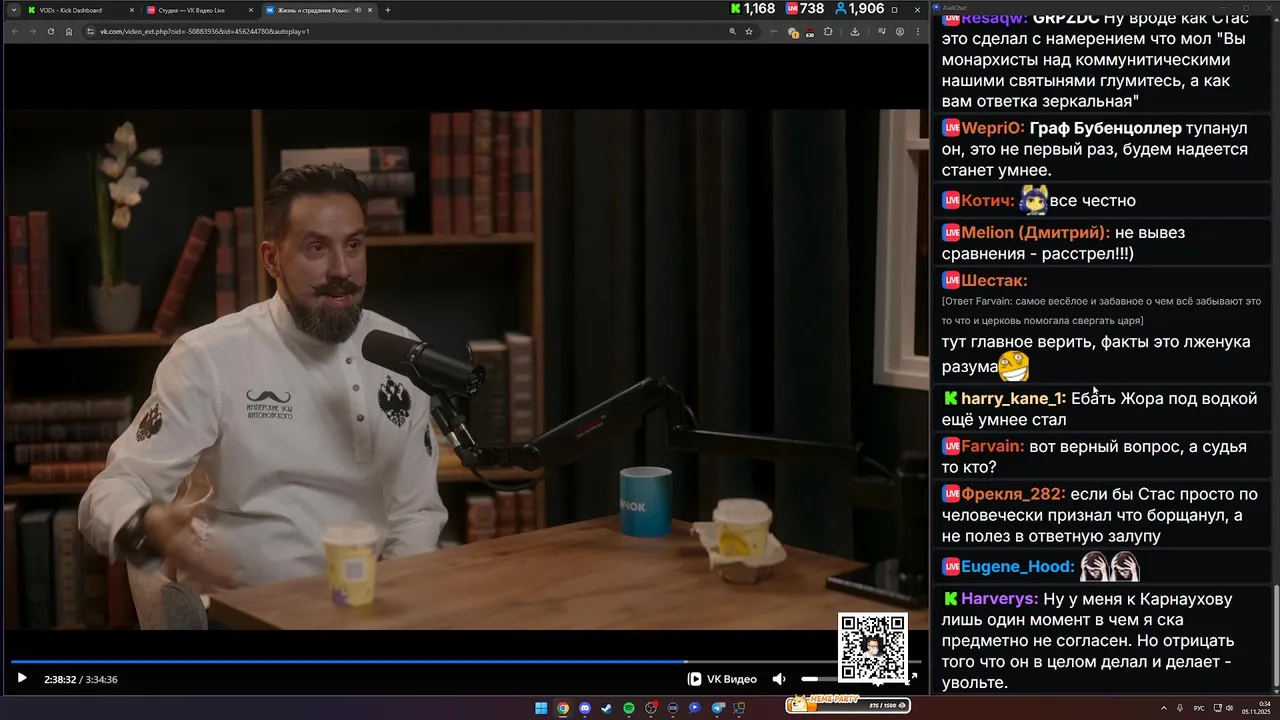
Task: Switch to the Студия — VK Видео Live tab
Action: click(198, 10)
